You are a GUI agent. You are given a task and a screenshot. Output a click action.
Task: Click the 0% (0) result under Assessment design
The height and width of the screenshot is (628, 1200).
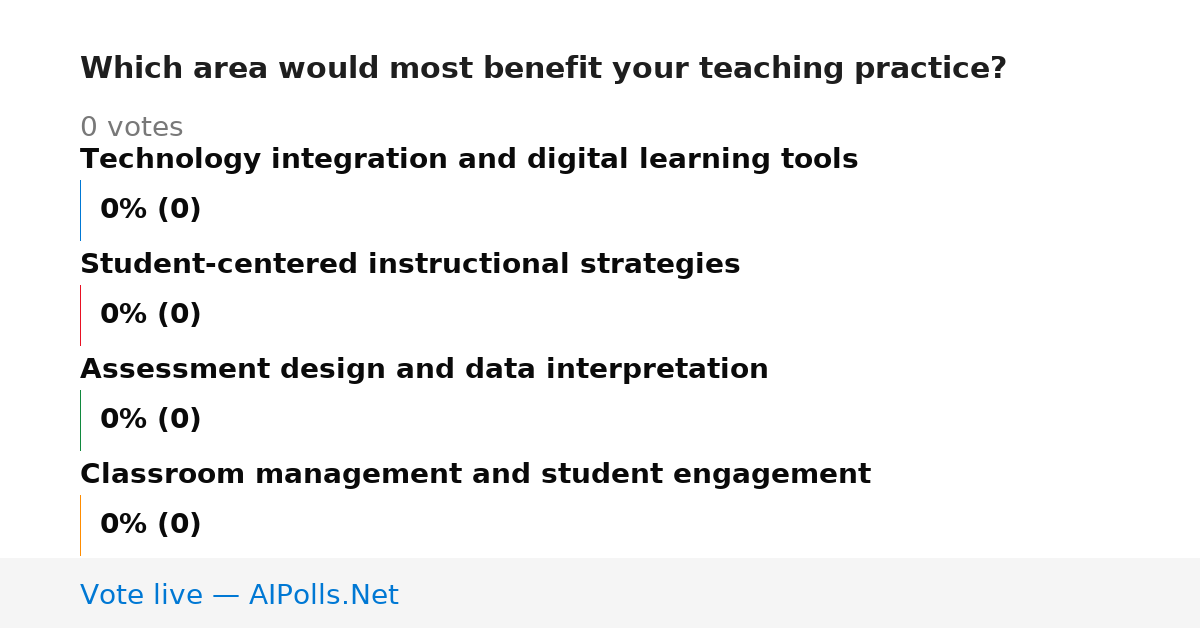pos(151,420)
